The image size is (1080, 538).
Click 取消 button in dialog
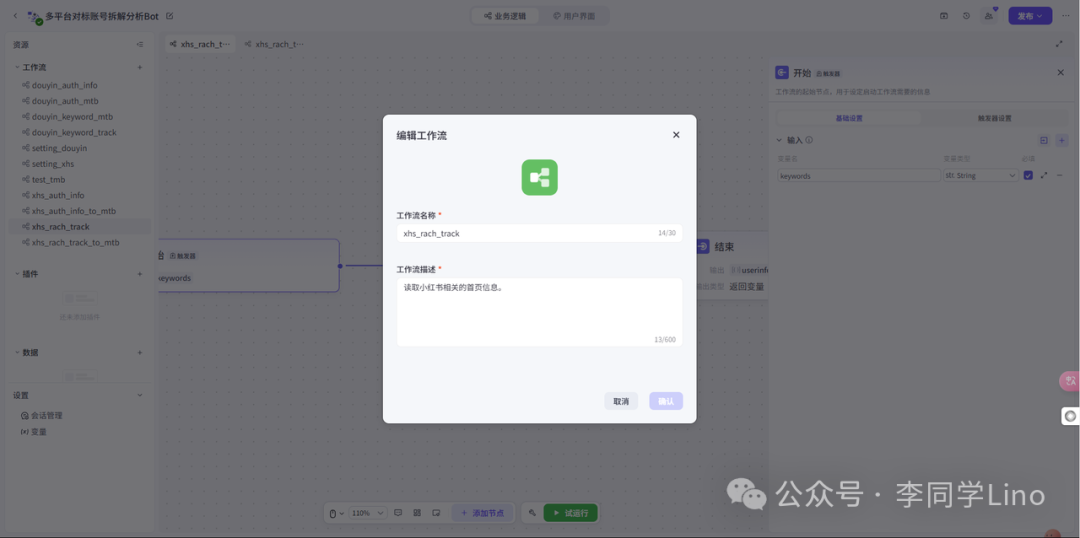[621, 401]
